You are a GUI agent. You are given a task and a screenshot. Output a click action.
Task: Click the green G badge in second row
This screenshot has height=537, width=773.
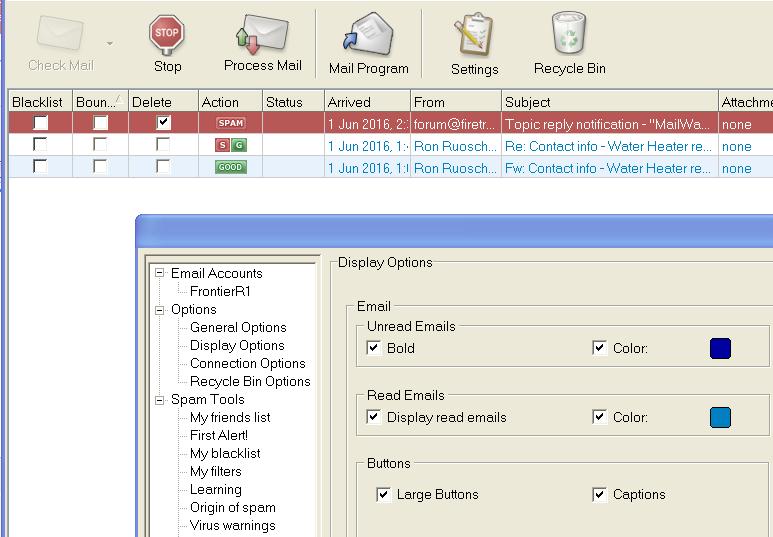[239, 145]
